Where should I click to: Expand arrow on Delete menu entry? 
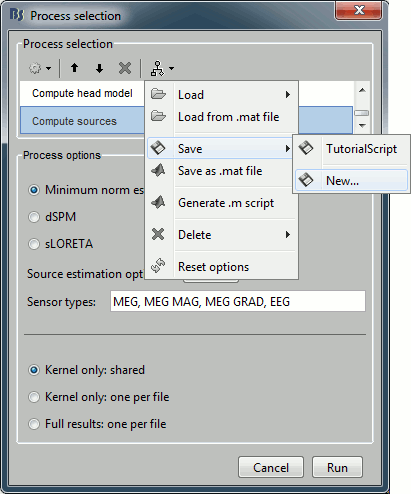[x=288, y=235]
